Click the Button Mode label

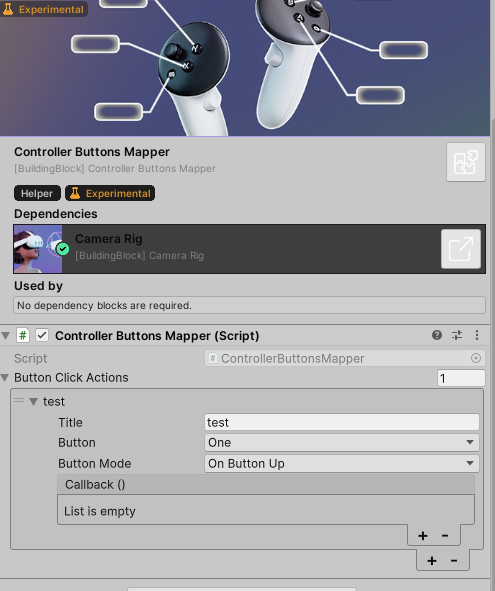[x=95, y=464]
